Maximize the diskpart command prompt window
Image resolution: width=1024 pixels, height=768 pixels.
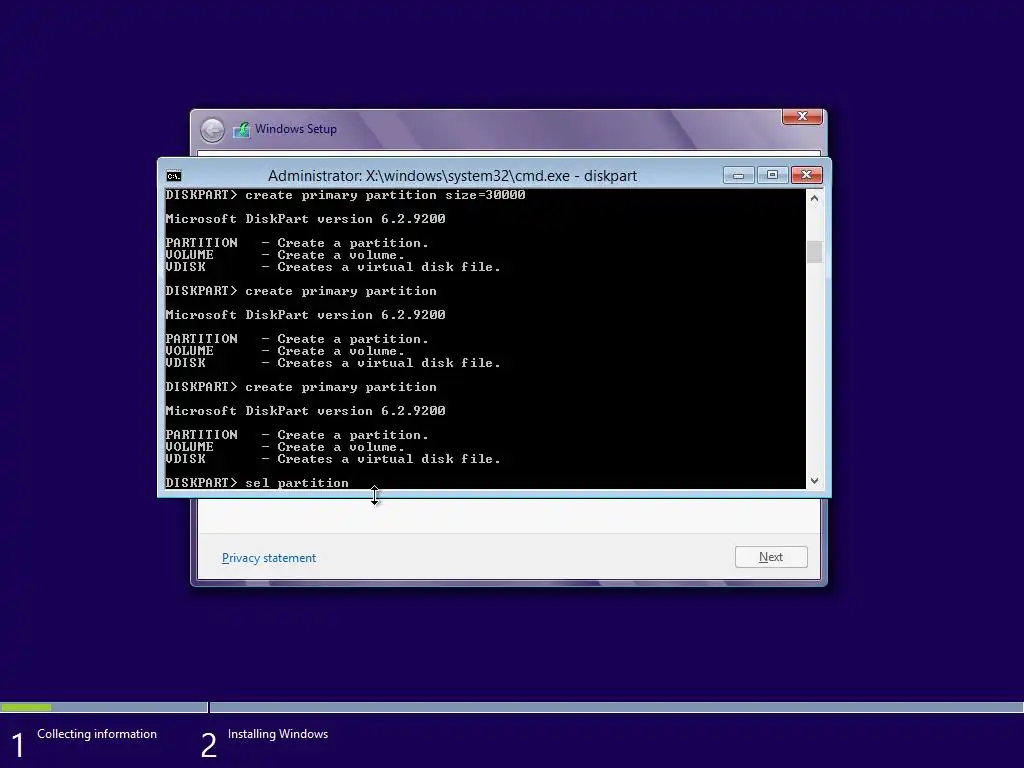772,175
